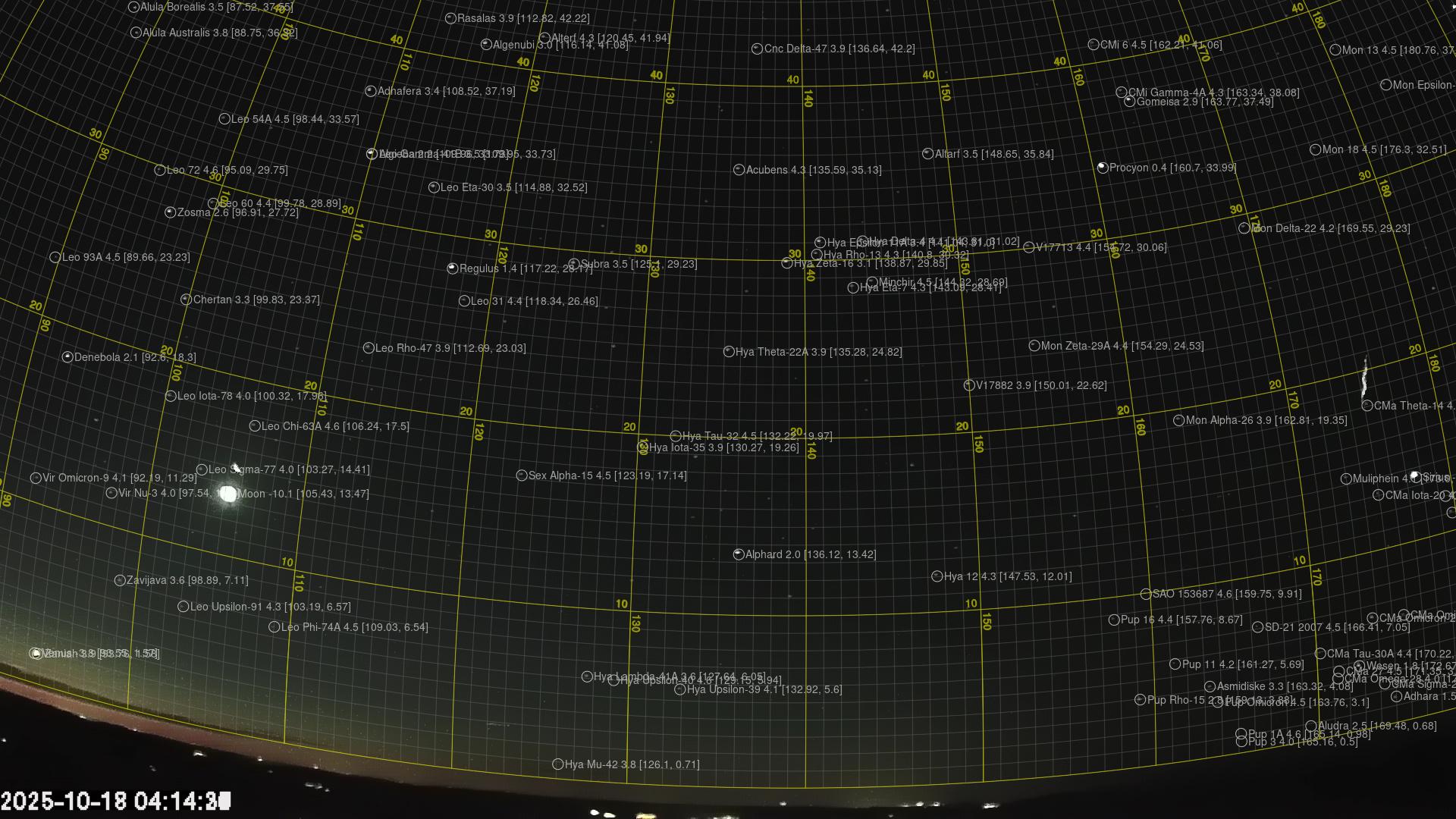Screen dimensions: 1456x819
Task: Click the Mon Alpha-26 label text
Action: 1266,420
